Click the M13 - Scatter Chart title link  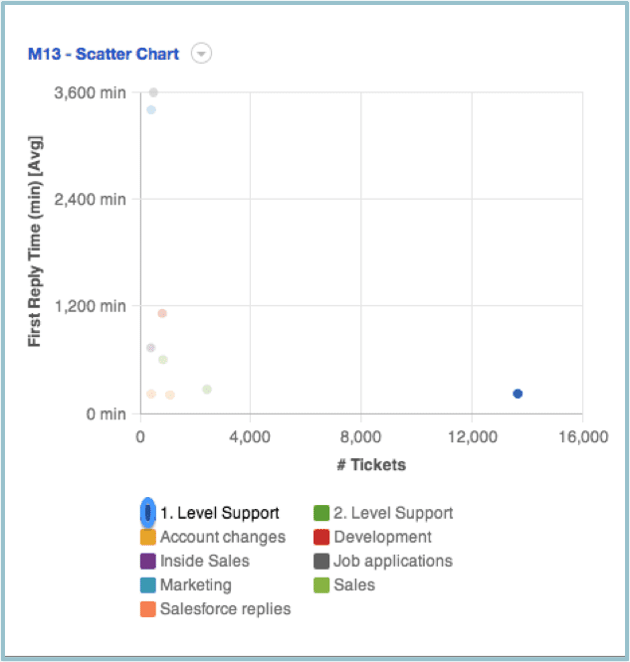(x=103, y=54)
